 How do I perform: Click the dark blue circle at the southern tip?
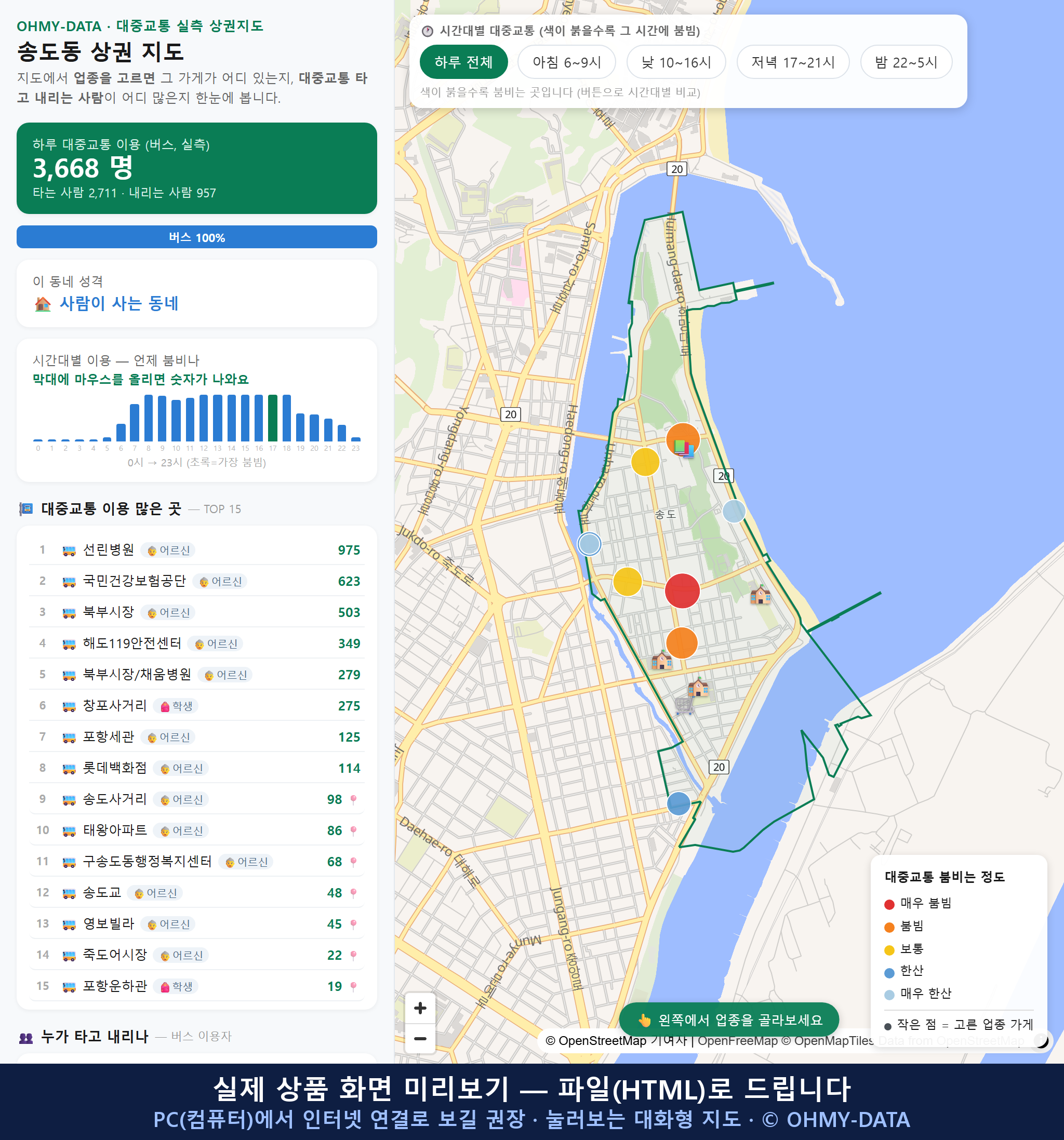(679, 803)
